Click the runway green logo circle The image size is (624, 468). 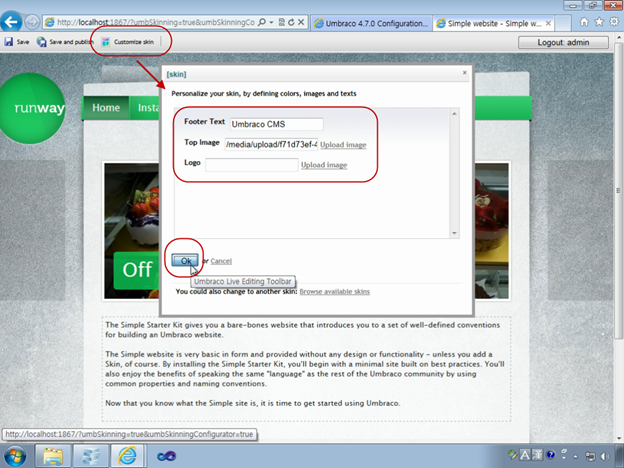[x=33, y=108]
